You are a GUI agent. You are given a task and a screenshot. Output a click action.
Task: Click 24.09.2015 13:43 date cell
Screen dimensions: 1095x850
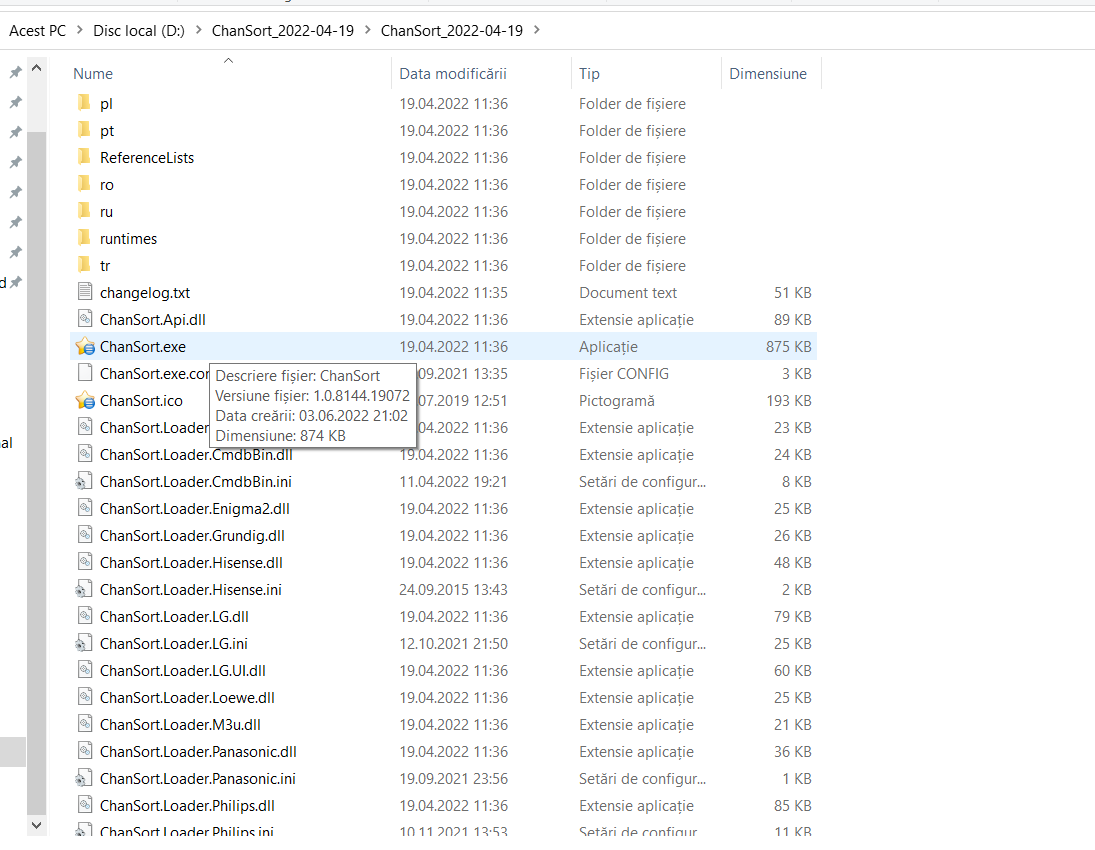[x=453, y=589]
